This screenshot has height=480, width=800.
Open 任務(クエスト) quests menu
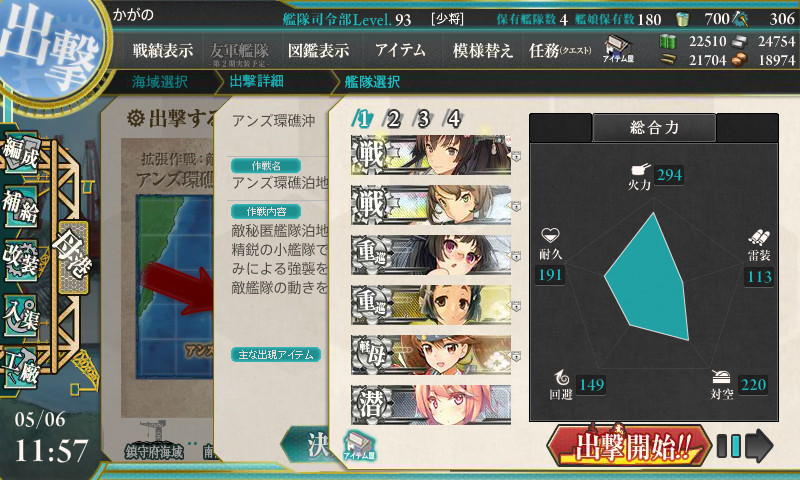point(560,50)
